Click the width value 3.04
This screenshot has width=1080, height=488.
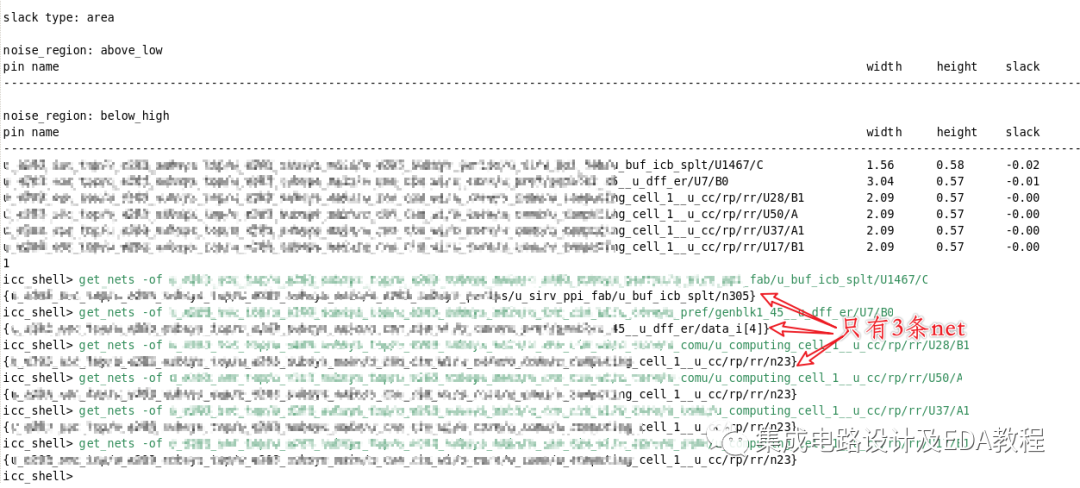tap(880, 182)
